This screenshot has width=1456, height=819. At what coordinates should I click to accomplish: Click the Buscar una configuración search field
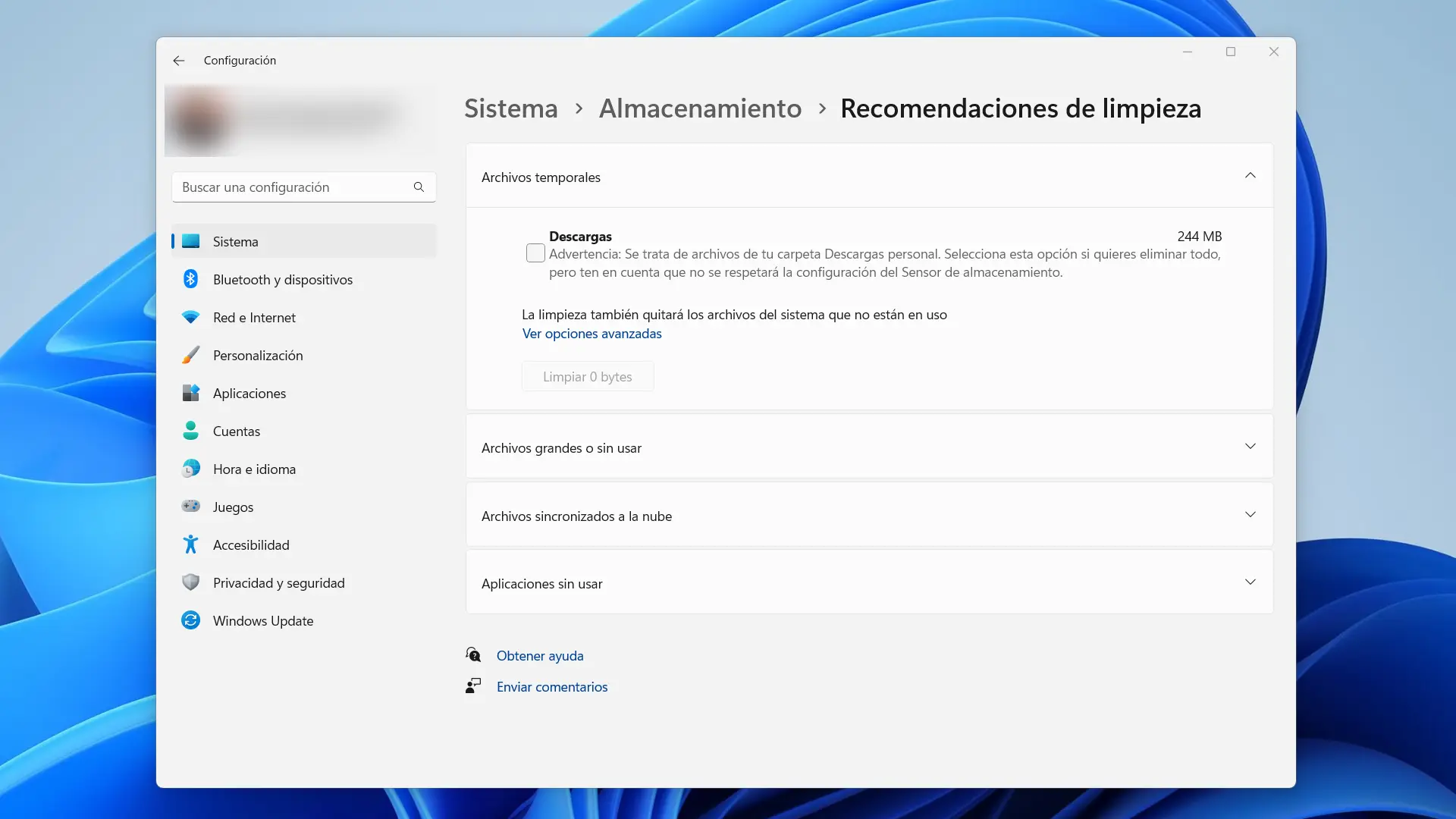point(296,187)
